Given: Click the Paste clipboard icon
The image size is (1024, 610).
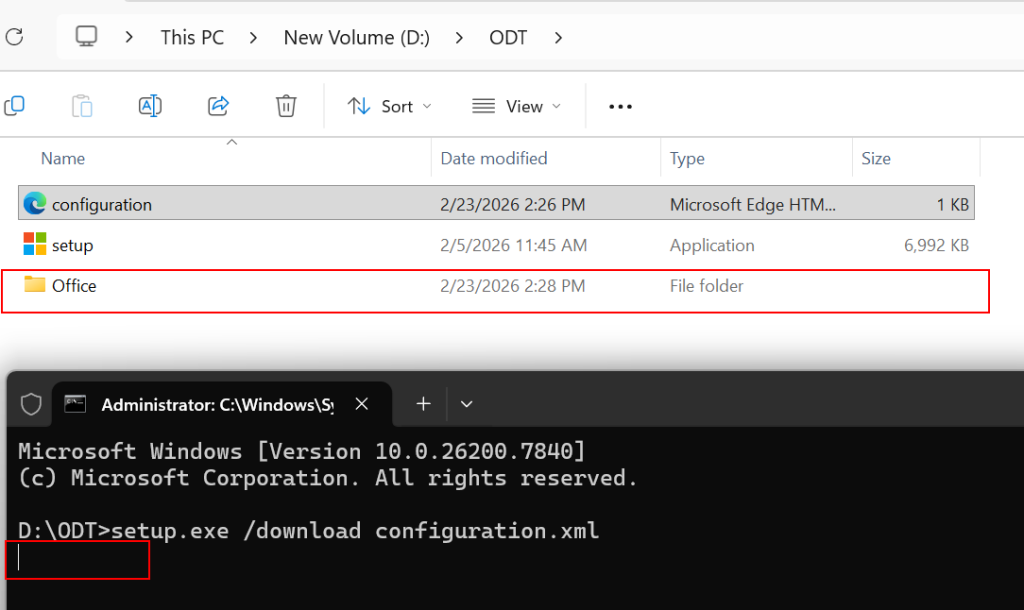Looking at the screenshot, I should coord(82,106).
